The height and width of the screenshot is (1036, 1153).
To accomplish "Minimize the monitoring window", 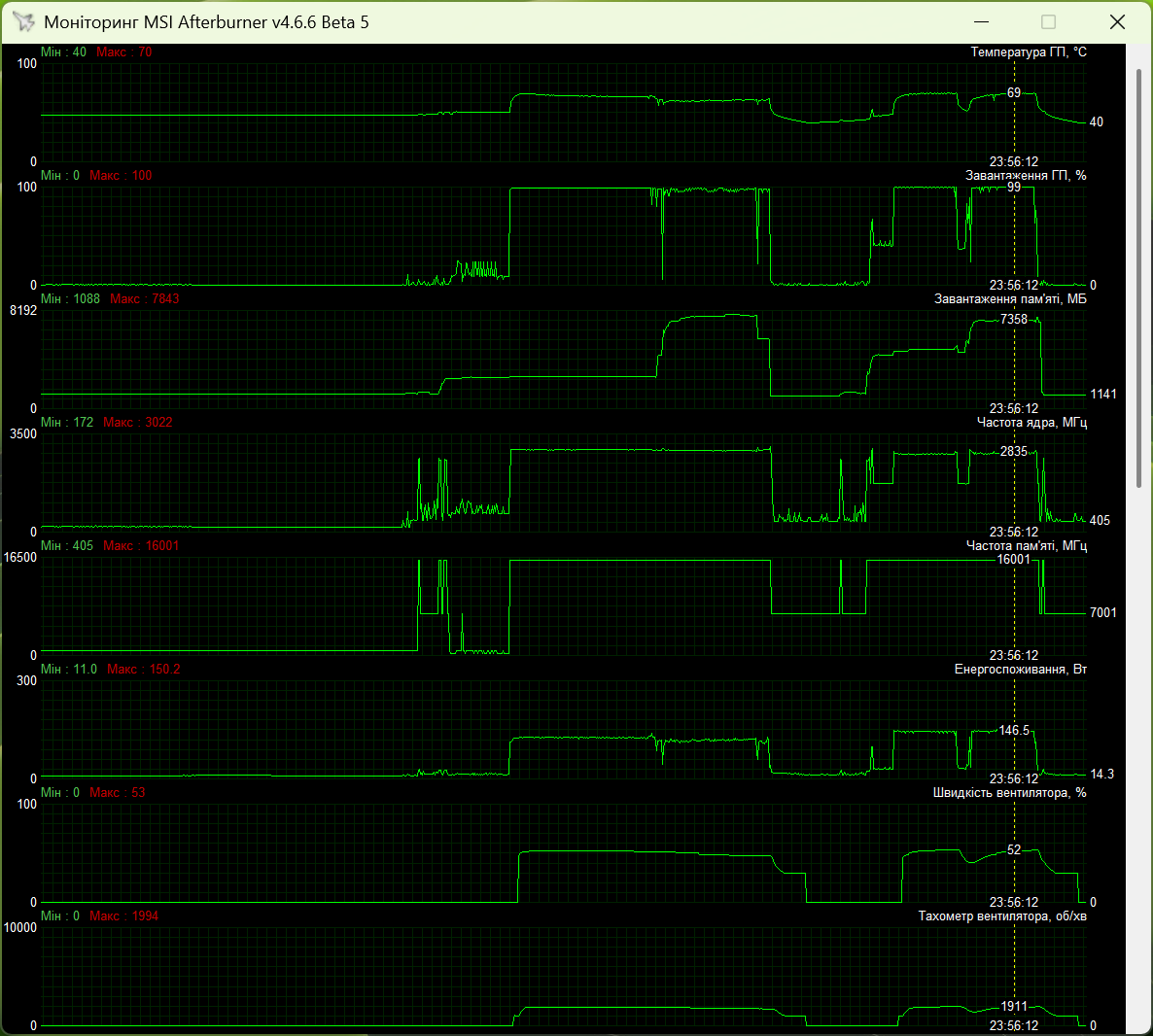I will coord(981,22).
